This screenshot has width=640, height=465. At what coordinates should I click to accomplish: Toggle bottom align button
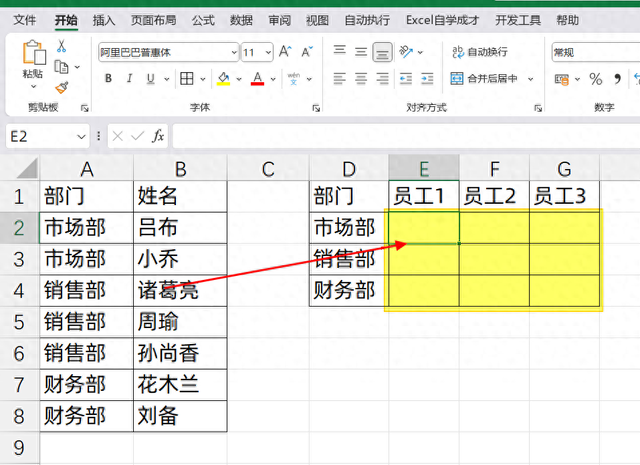tap(382, 52)
